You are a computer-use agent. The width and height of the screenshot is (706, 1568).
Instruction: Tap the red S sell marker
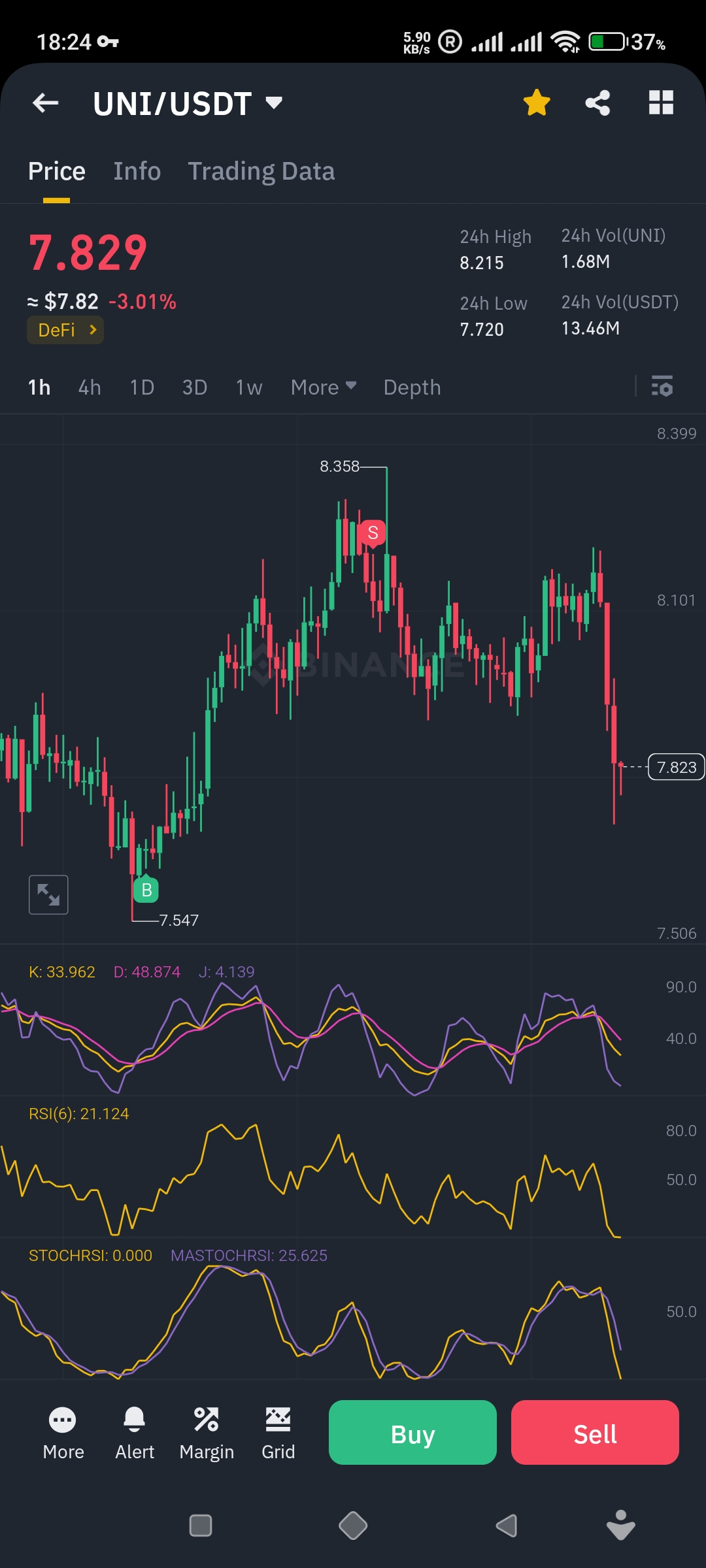click(x=373, y=533)
